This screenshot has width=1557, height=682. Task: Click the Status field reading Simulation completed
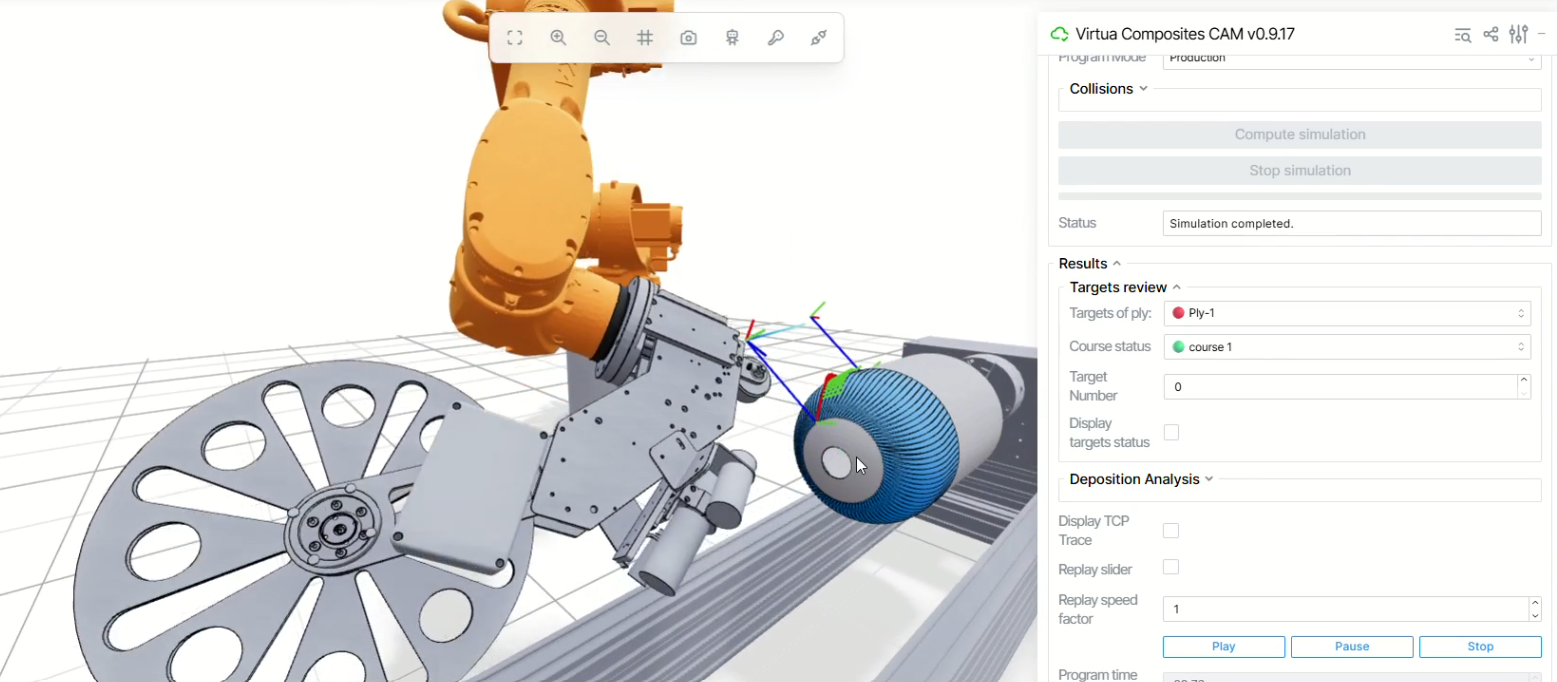tap(1352, 224)
